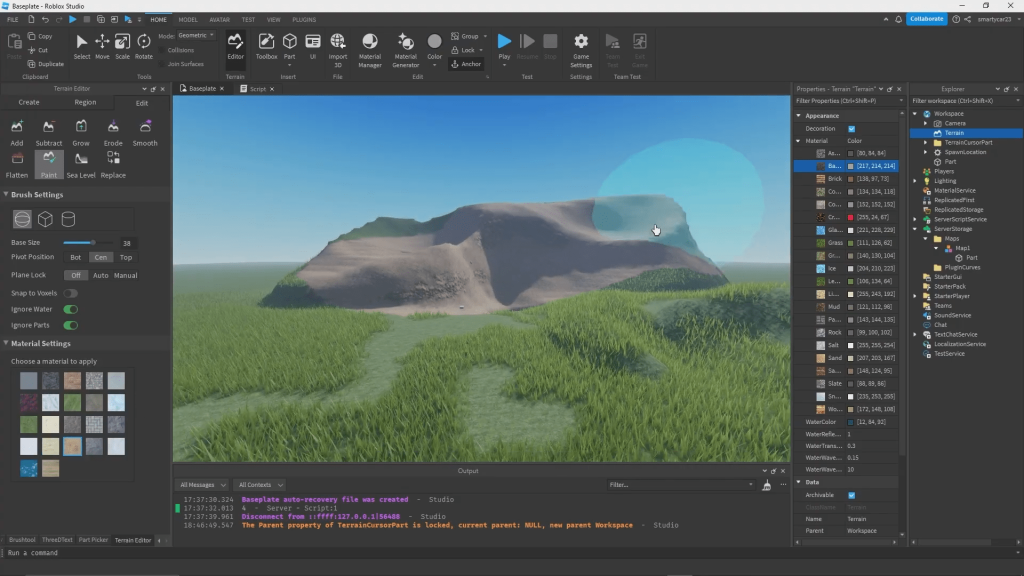Open the Material Generator
1024x576 pixels.
pos(406,50)
